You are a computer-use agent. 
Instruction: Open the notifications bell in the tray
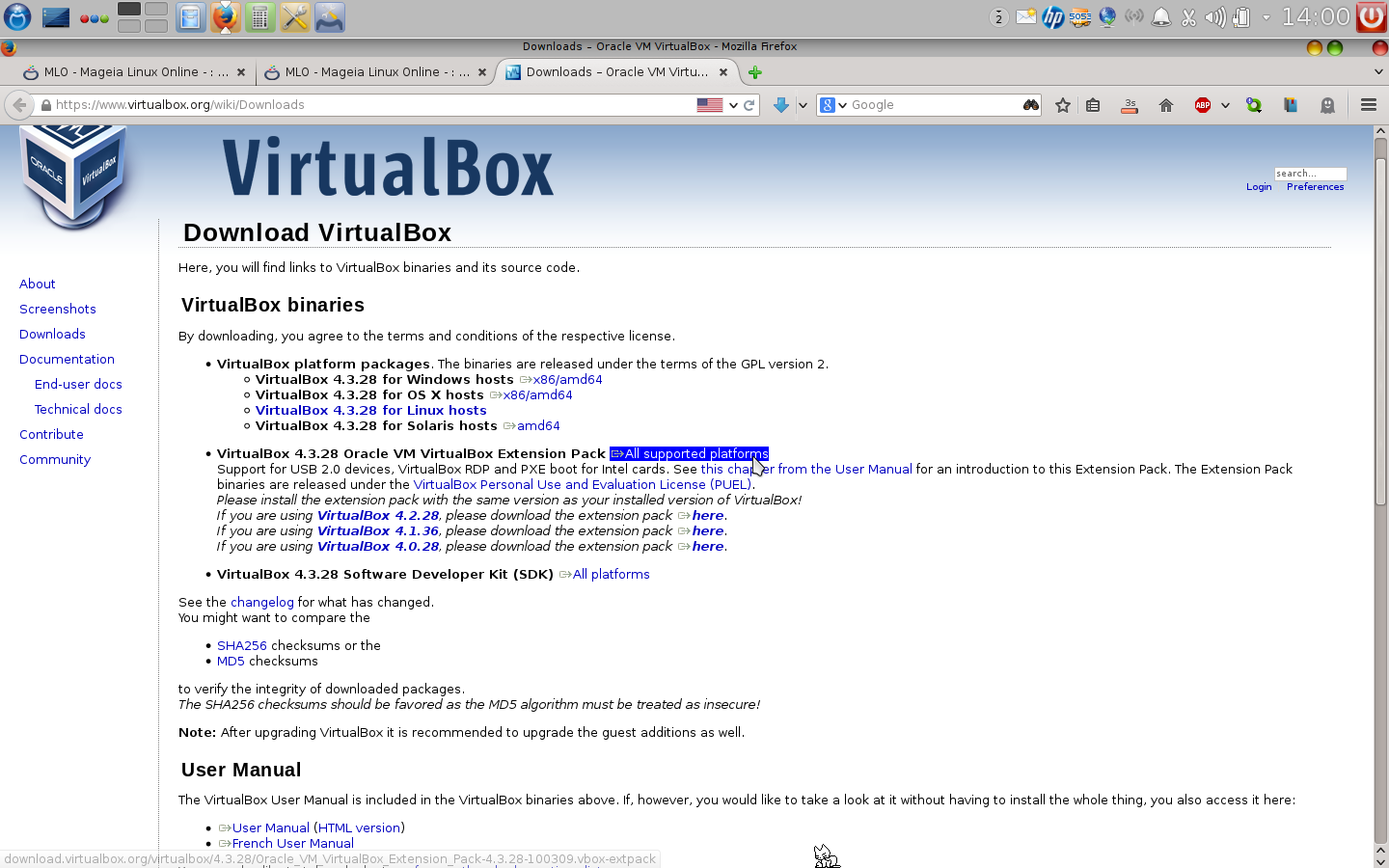click(1161, 16)
